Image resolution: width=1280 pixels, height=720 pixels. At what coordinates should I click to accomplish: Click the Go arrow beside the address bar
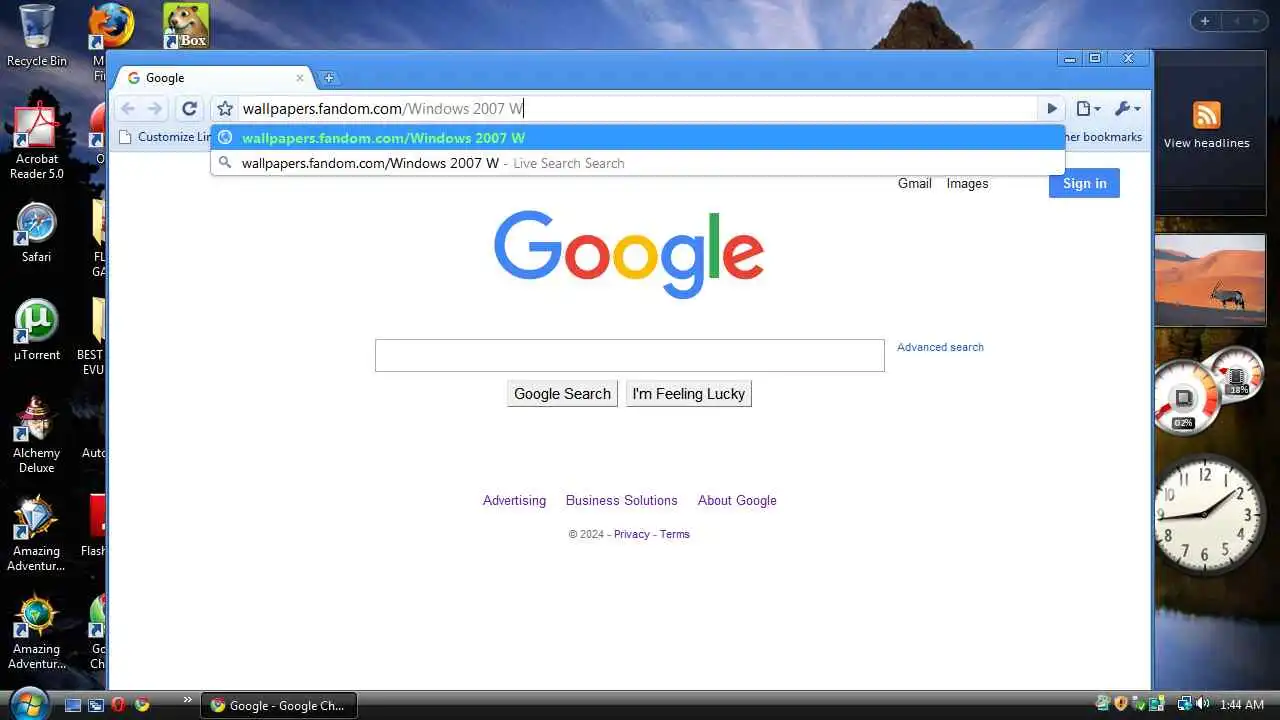pyautogui.click(x=1051, y=109)
